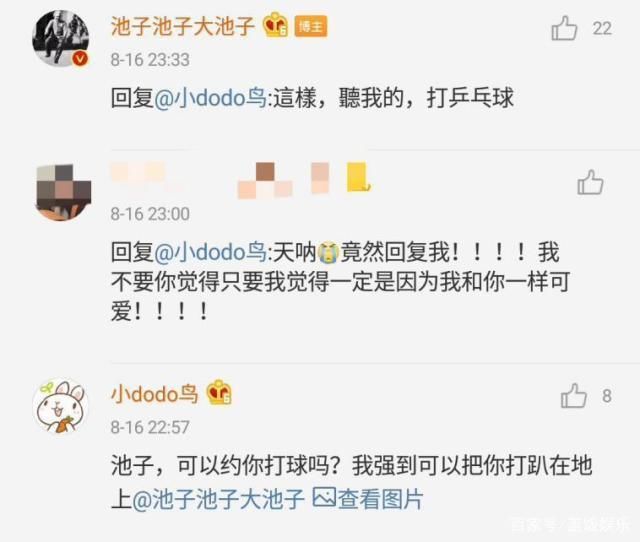Open the comment text 打乒乓球 reply
The height and width of the screenshot is (542, 640).
coord(470,98)
